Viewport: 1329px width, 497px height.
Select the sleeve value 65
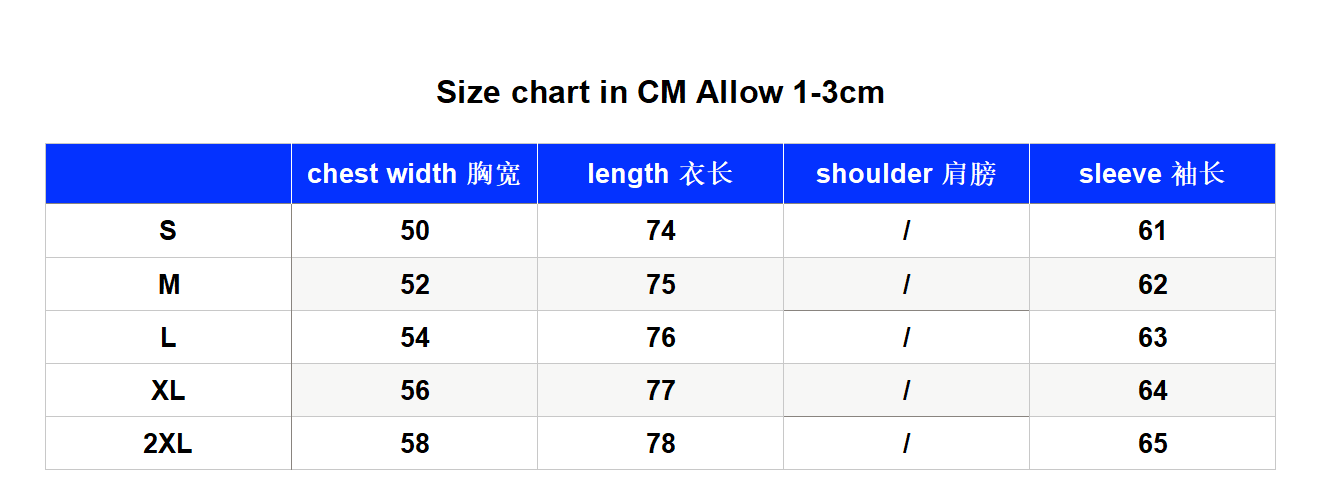coord(1153,444)
